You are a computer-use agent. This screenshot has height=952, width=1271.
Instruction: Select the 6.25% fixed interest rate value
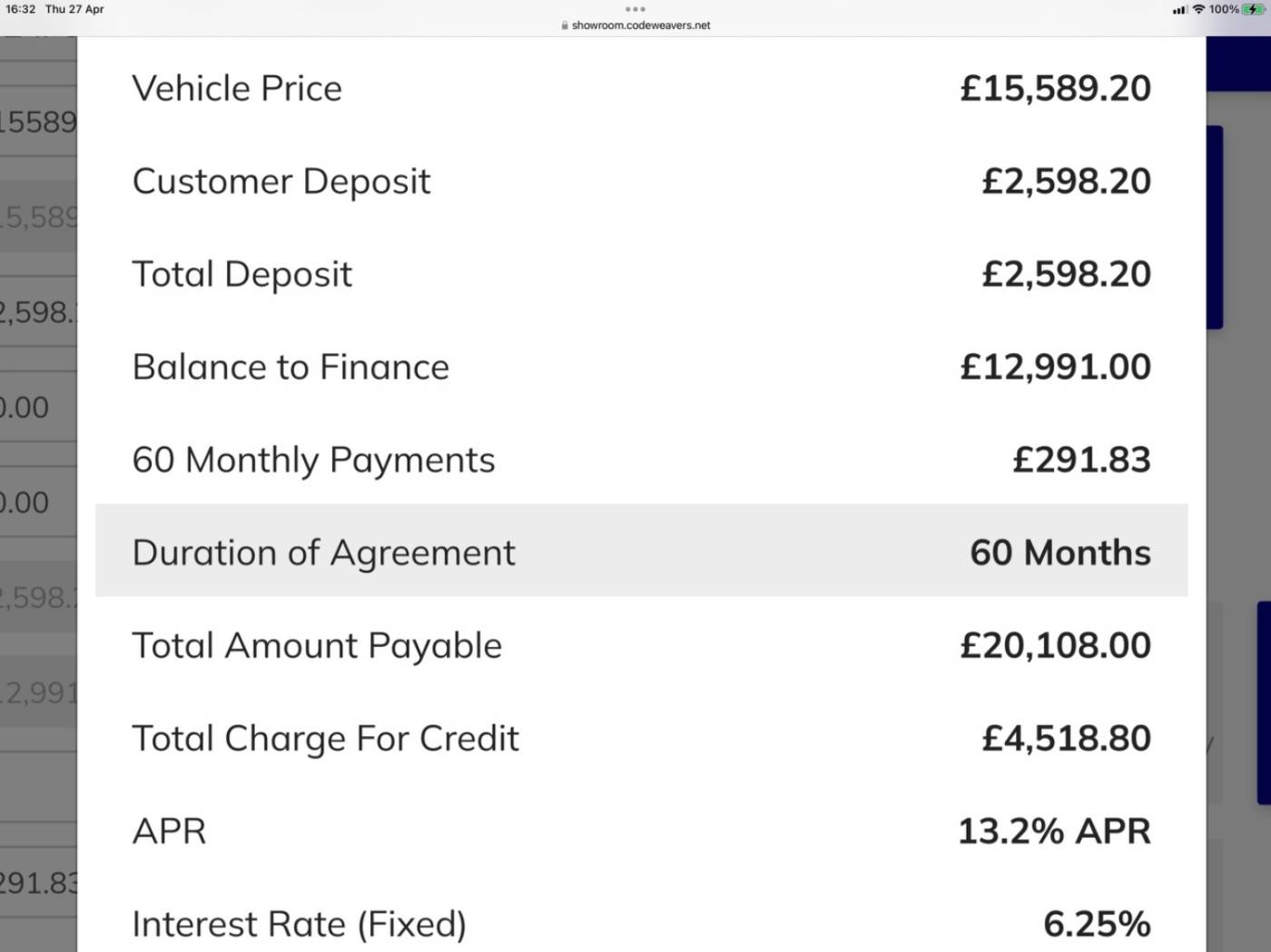(1097, 924)
